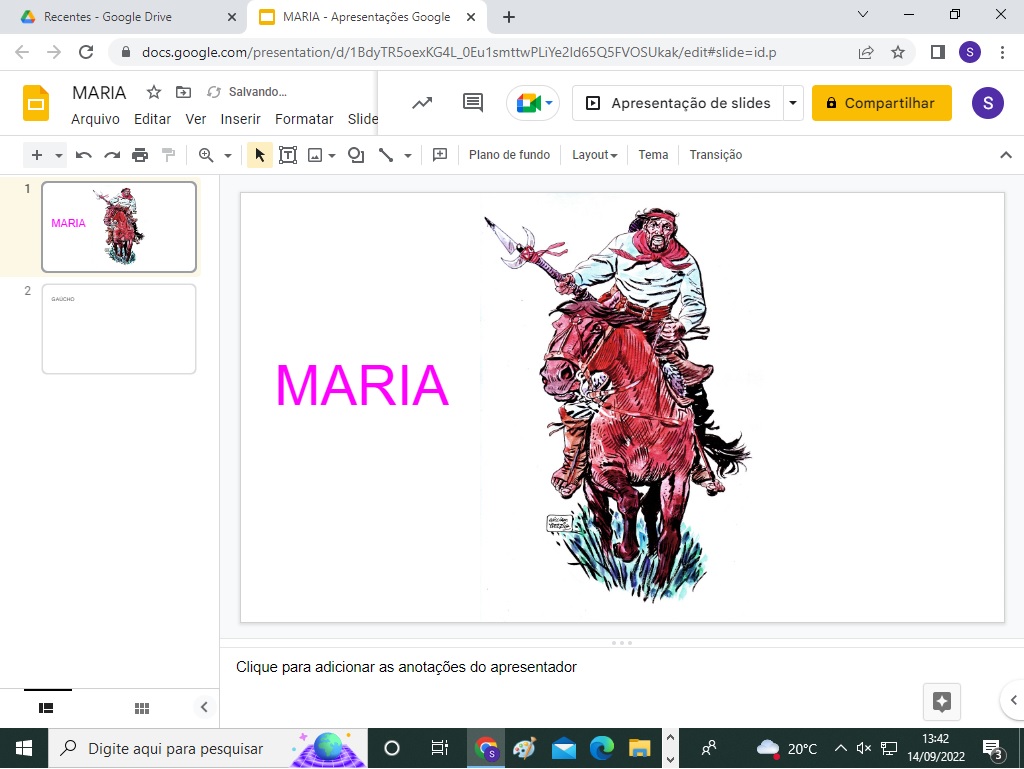Open new slide layout dropdown arrow
The height and width of the screenshot is (769, 1024).
coord(59,155)
